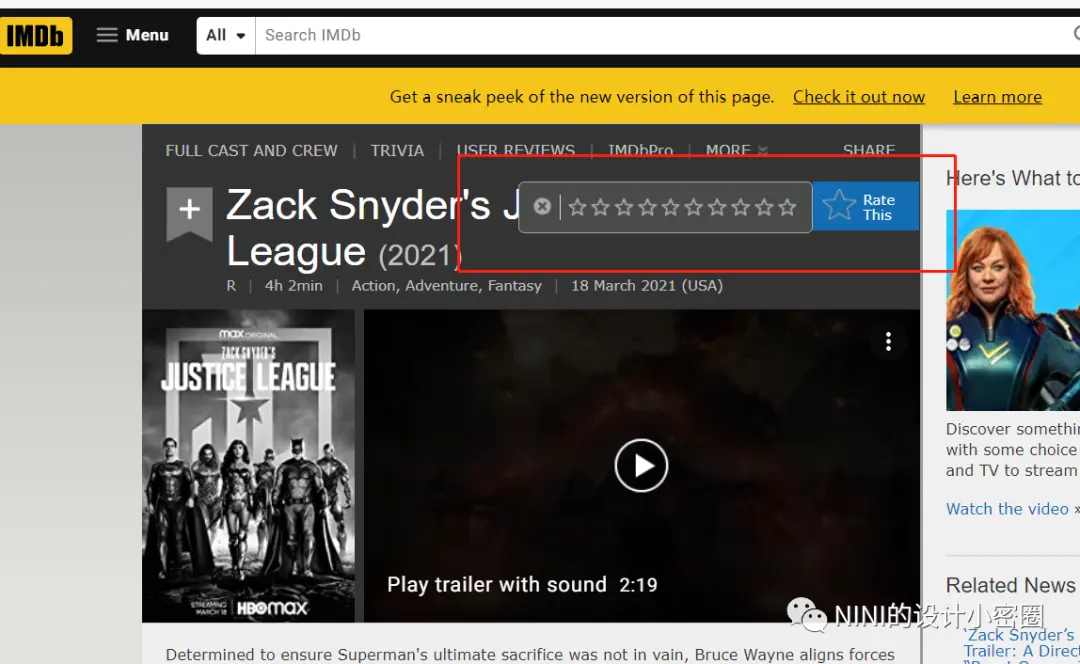Expand the MORE dropdown
1080x664 pixels.
tap(736, 149)
